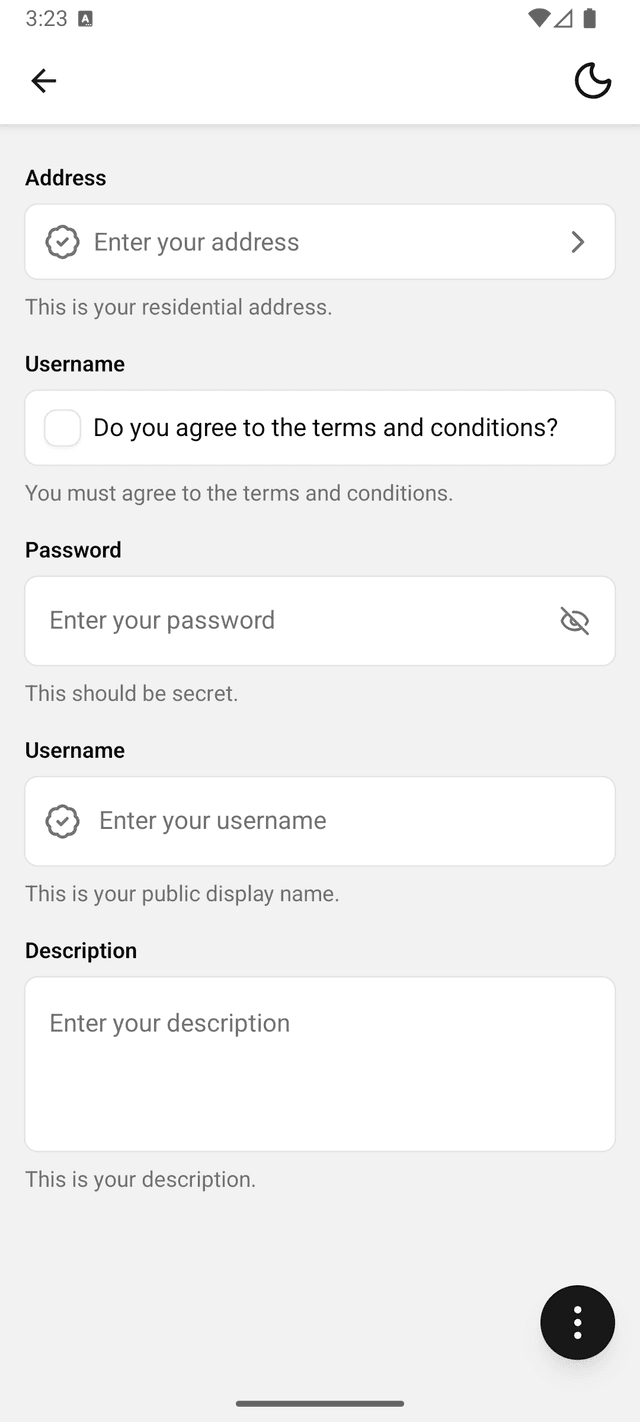
Task: Tap the Wi-Fi status bar icon
Action: pos(539,18)
